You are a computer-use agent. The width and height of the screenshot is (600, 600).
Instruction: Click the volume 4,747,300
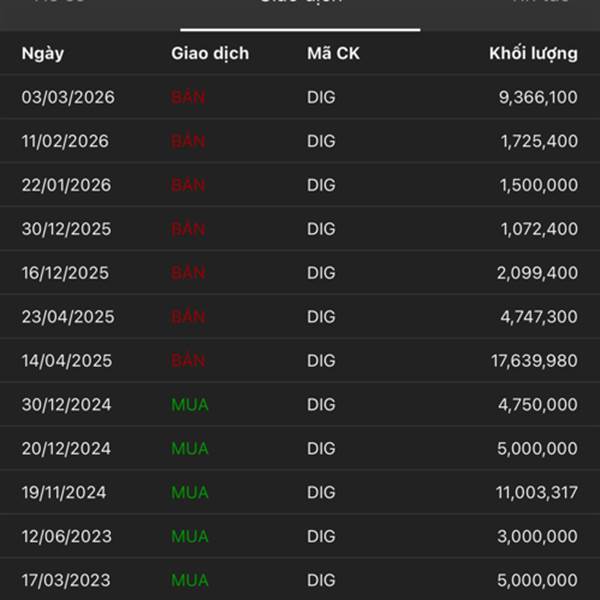coord(539,317)
